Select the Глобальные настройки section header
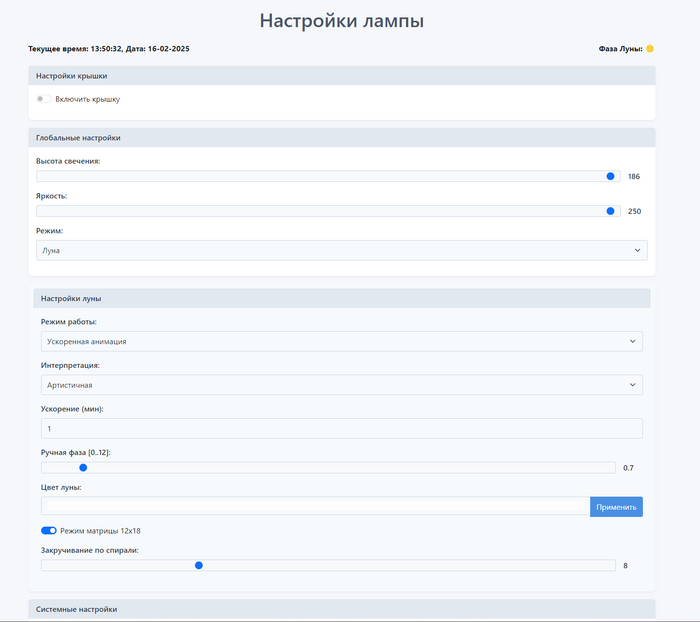Viewport: 700px width, 622px height. [x=341, y=137]
